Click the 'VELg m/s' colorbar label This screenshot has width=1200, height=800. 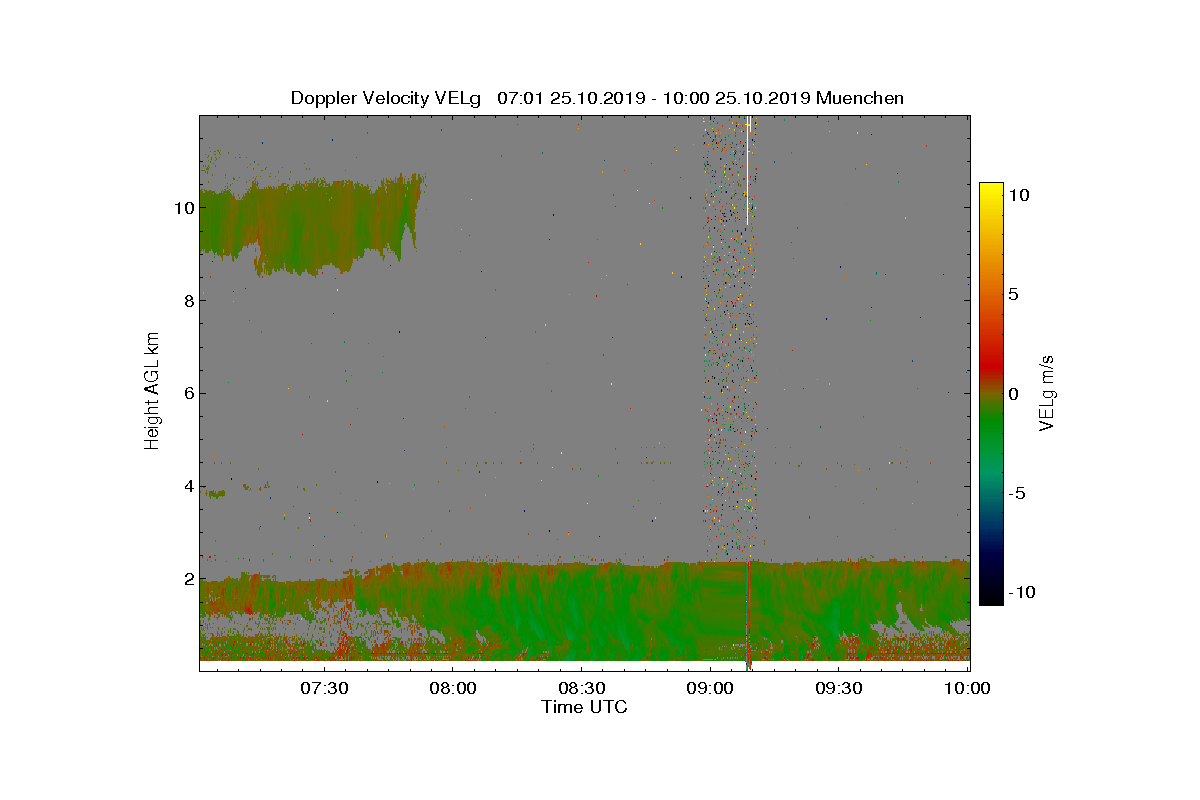click(x=1047, y=392)
